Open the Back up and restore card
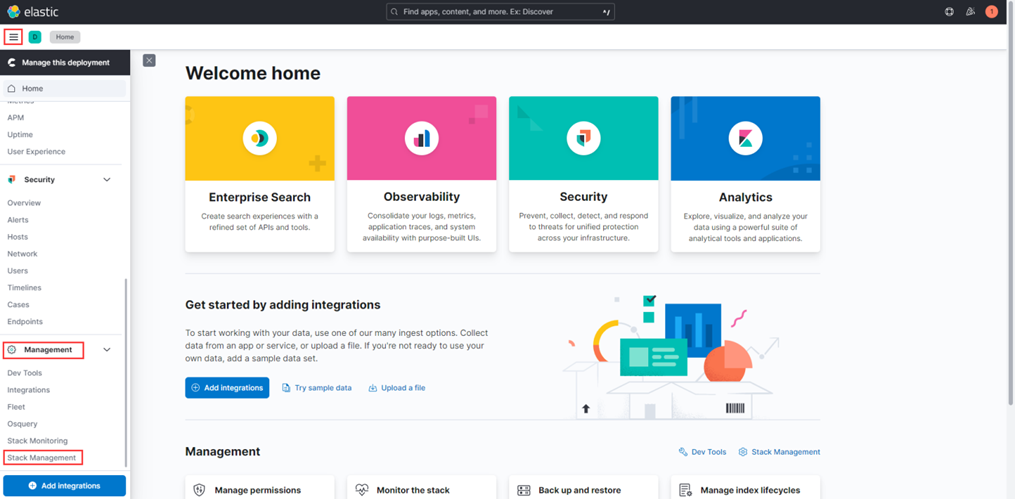This screenshot has width=1015, height=499. pos(583,487)
